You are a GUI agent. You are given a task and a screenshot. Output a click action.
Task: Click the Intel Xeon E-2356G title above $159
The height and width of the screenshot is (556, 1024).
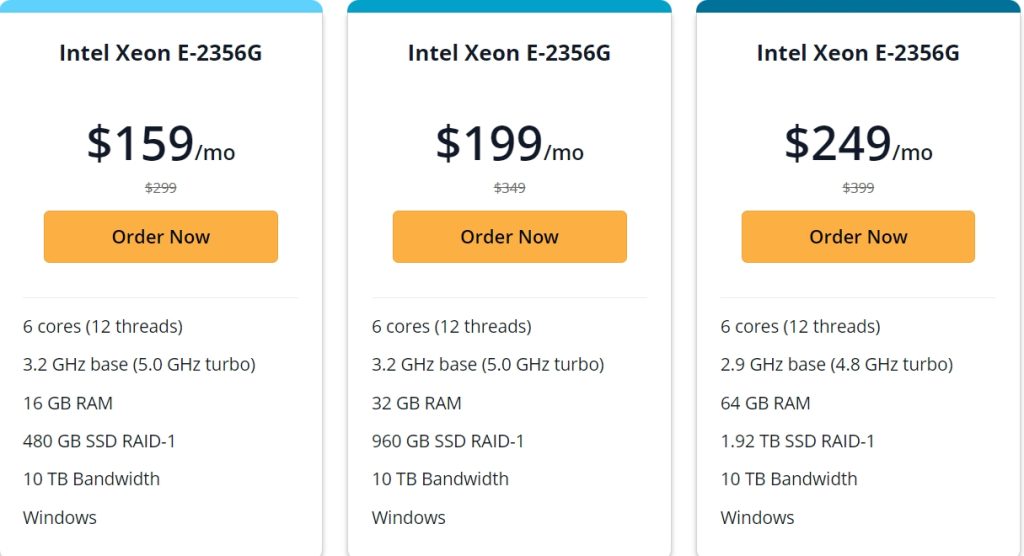coord(160,53)
